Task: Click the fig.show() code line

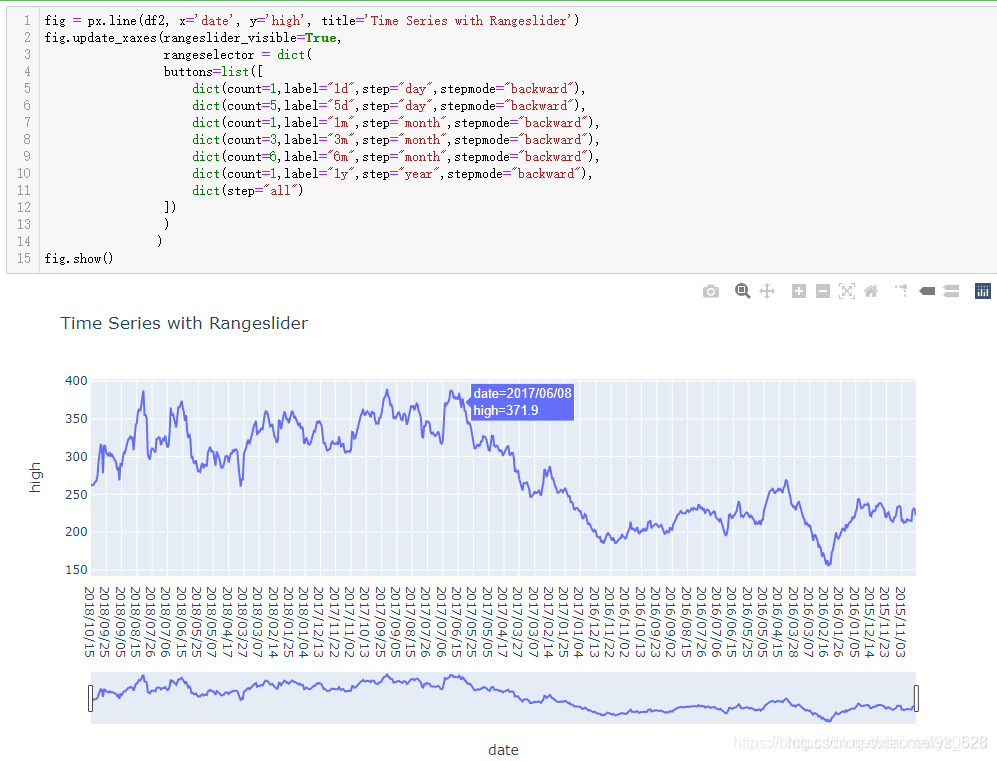Action: coord(79,259)
